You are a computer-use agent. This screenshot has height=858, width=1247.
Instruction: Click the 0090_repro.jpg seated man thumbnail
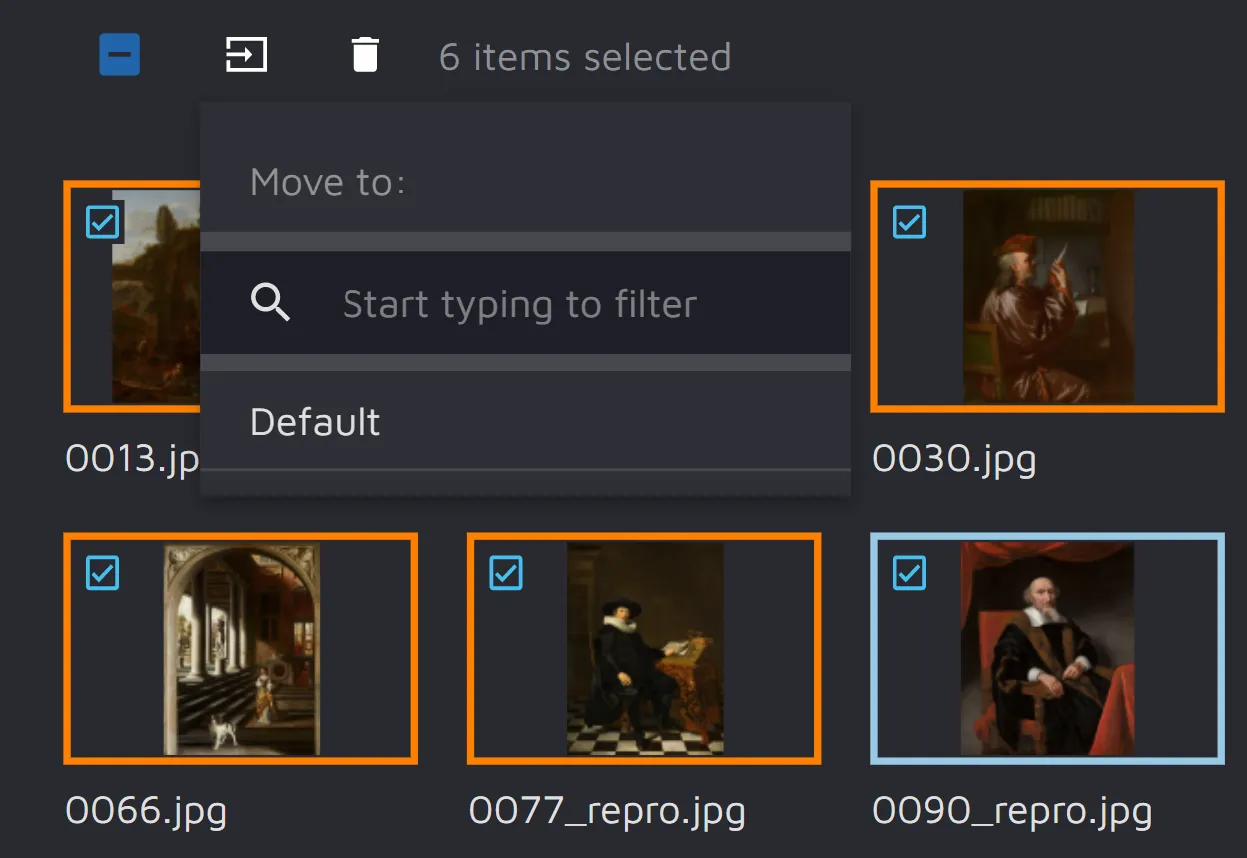point(1047,649)
